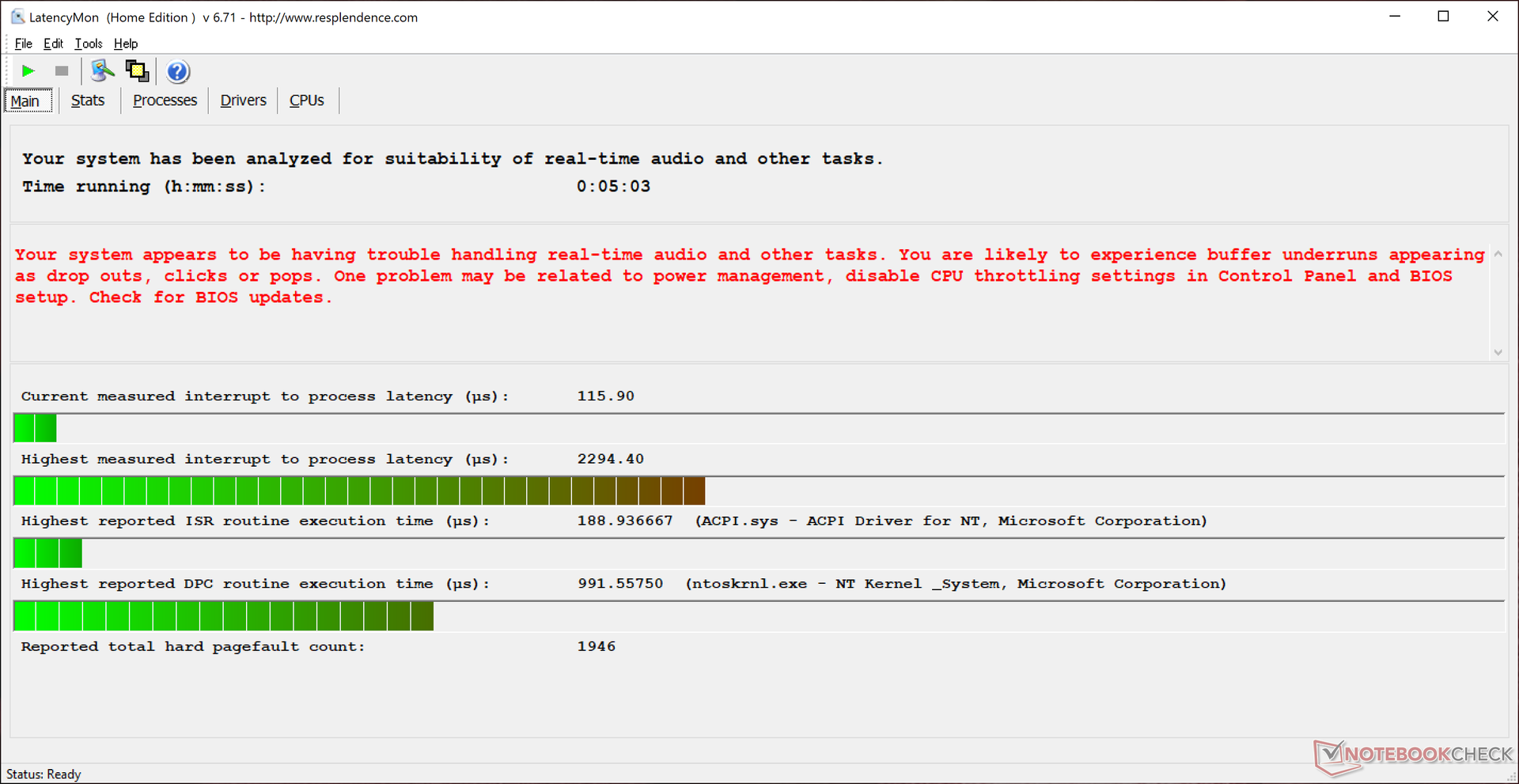The image size is (1519, 784).
Task: Stop monitoring with the gray stop icon
Action: point(62,71)
